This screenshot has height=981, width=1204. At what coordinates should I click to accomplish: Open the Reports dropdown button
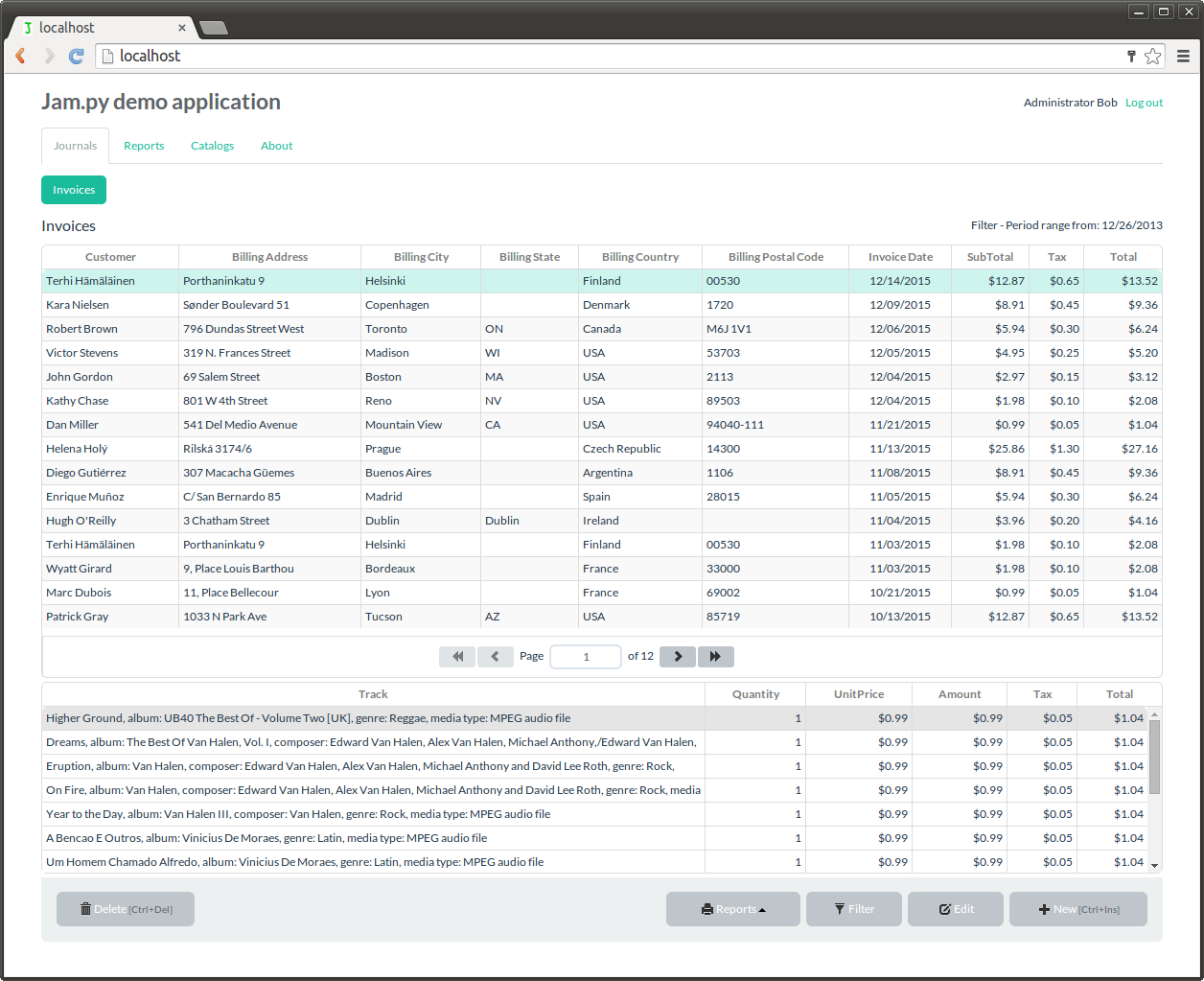(x=733, y=909)
